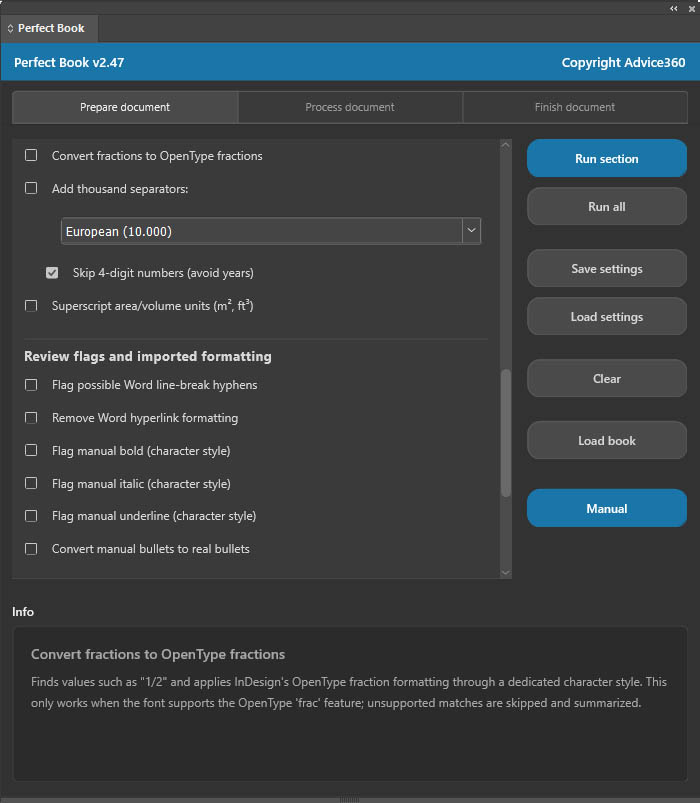Switch to the Finish document tab
Screen dimensions: 700x803
click(575, 107)
